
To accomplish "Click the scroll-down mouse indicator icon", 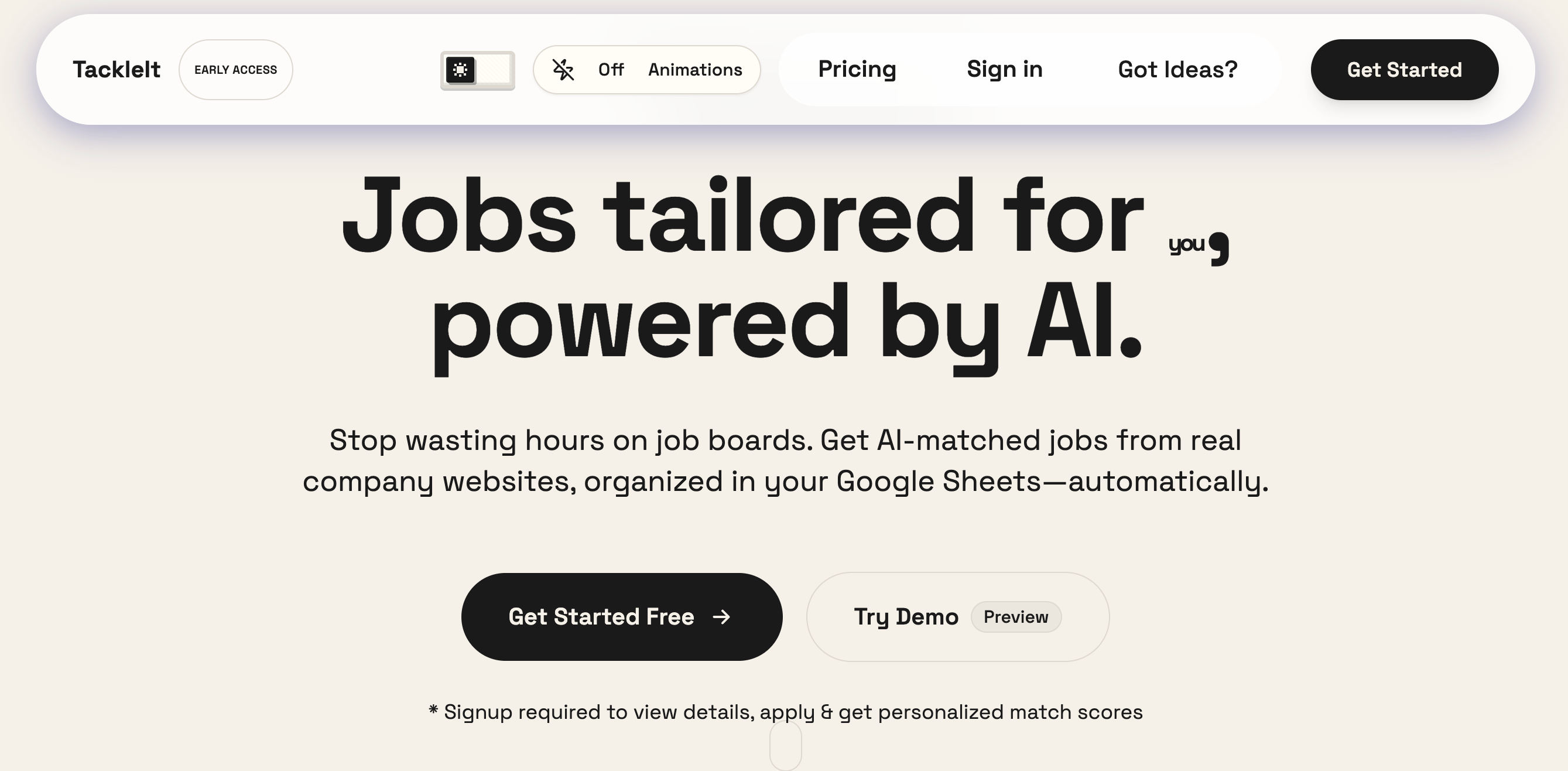I will [x=785, y=745].
